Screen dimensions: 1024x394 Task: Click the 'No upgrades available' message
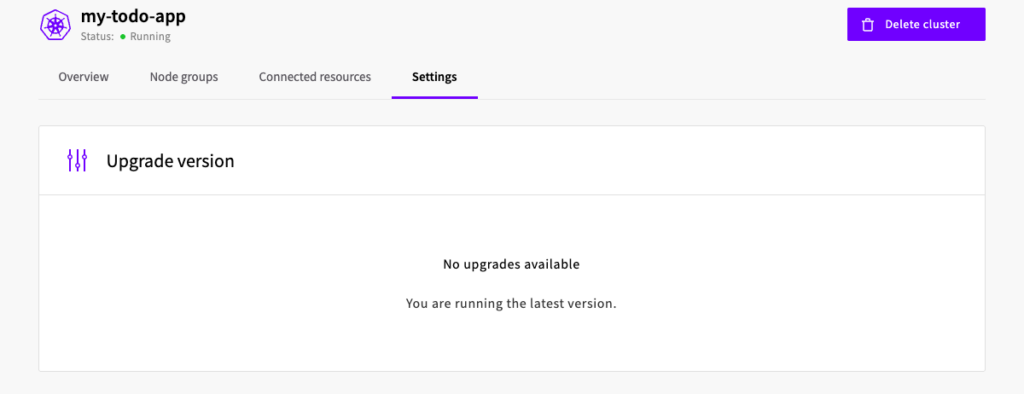511,265
